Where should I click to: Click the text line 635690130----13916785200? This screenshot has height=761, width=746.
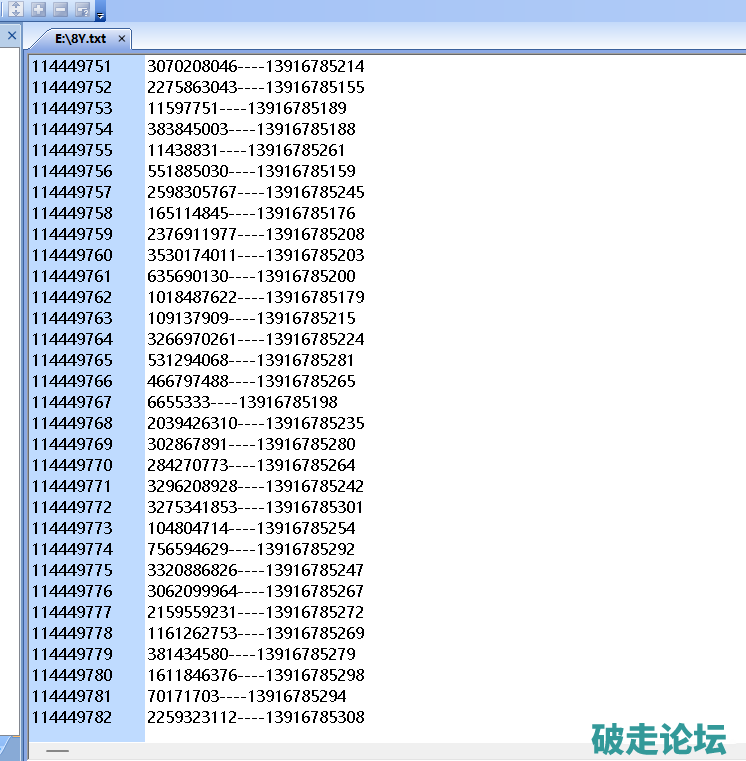[x=251, y=276]
